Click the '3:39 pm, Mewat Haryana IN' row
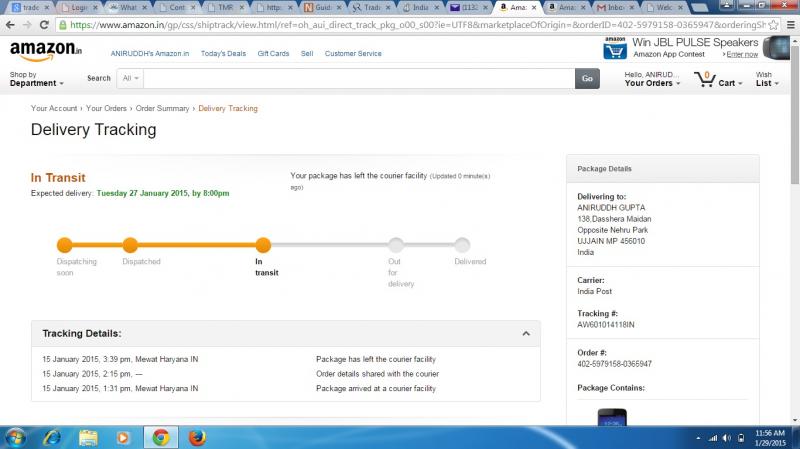 coord(286,359)
